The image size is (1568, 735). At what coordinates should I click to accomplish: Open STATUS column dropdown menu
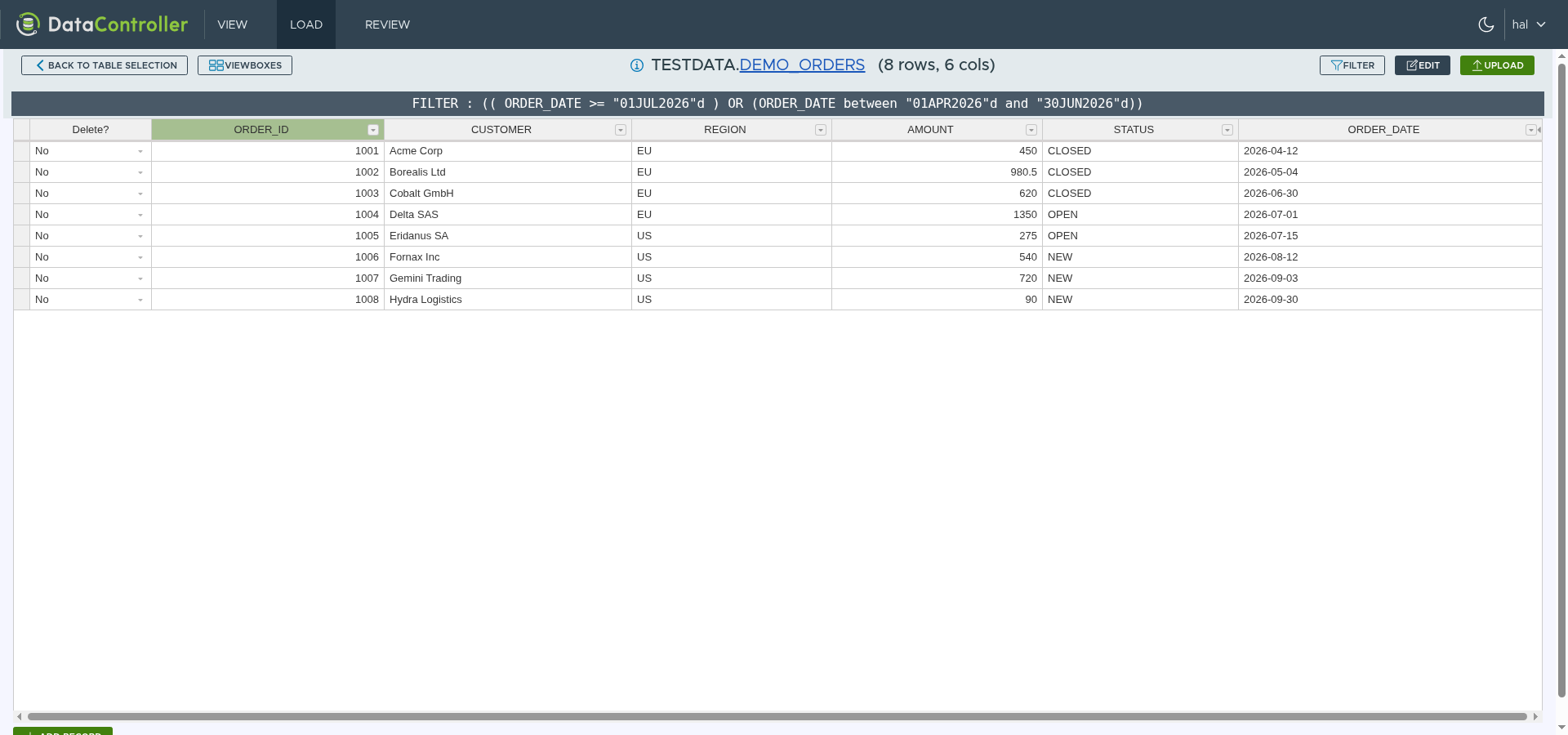click(1227, 130)
